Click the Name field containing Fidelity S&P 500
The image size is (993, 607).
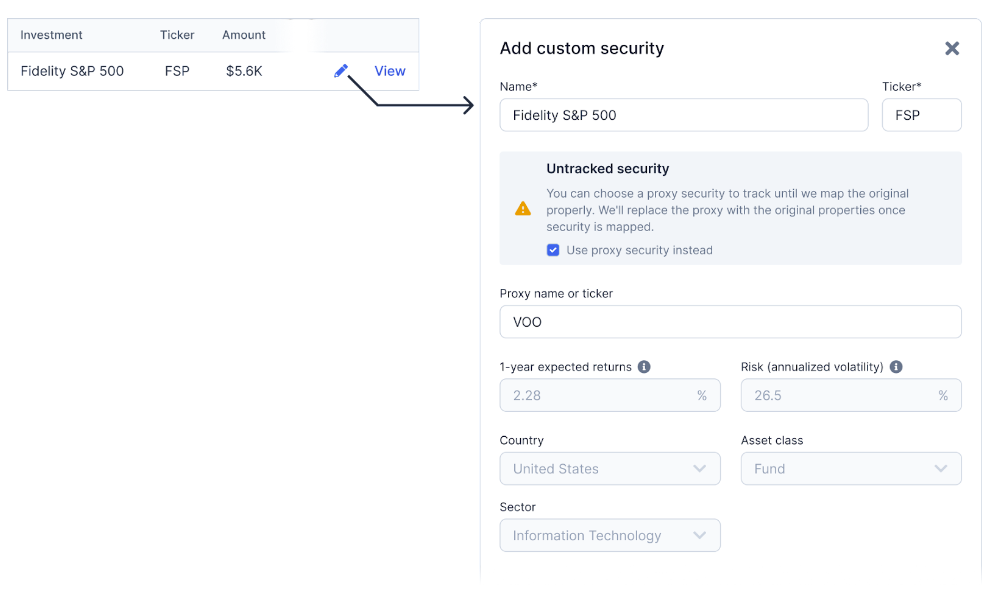684,115
